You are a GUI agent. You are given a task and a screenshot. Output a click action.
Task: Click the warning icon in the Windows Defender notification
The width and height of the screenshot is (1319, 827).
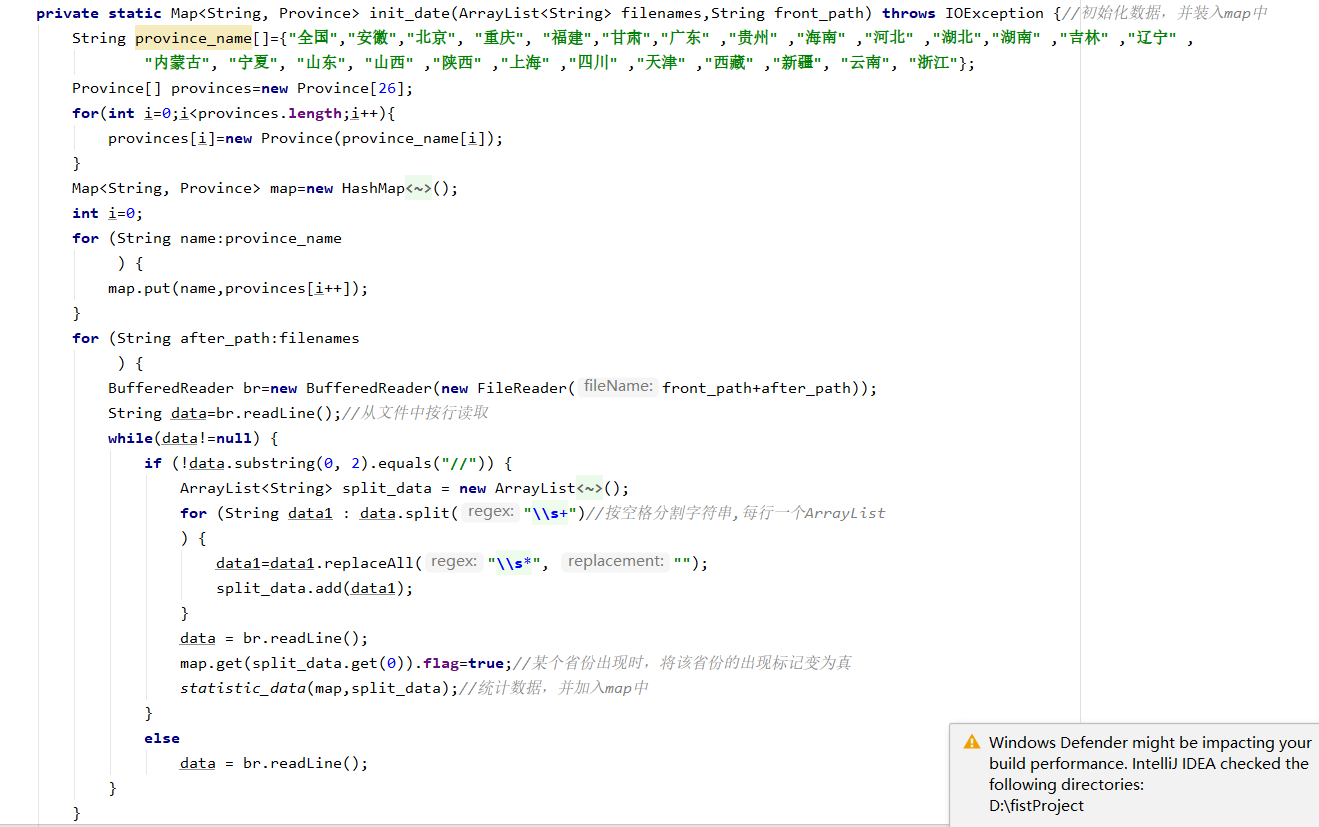(x=971, y=742)
